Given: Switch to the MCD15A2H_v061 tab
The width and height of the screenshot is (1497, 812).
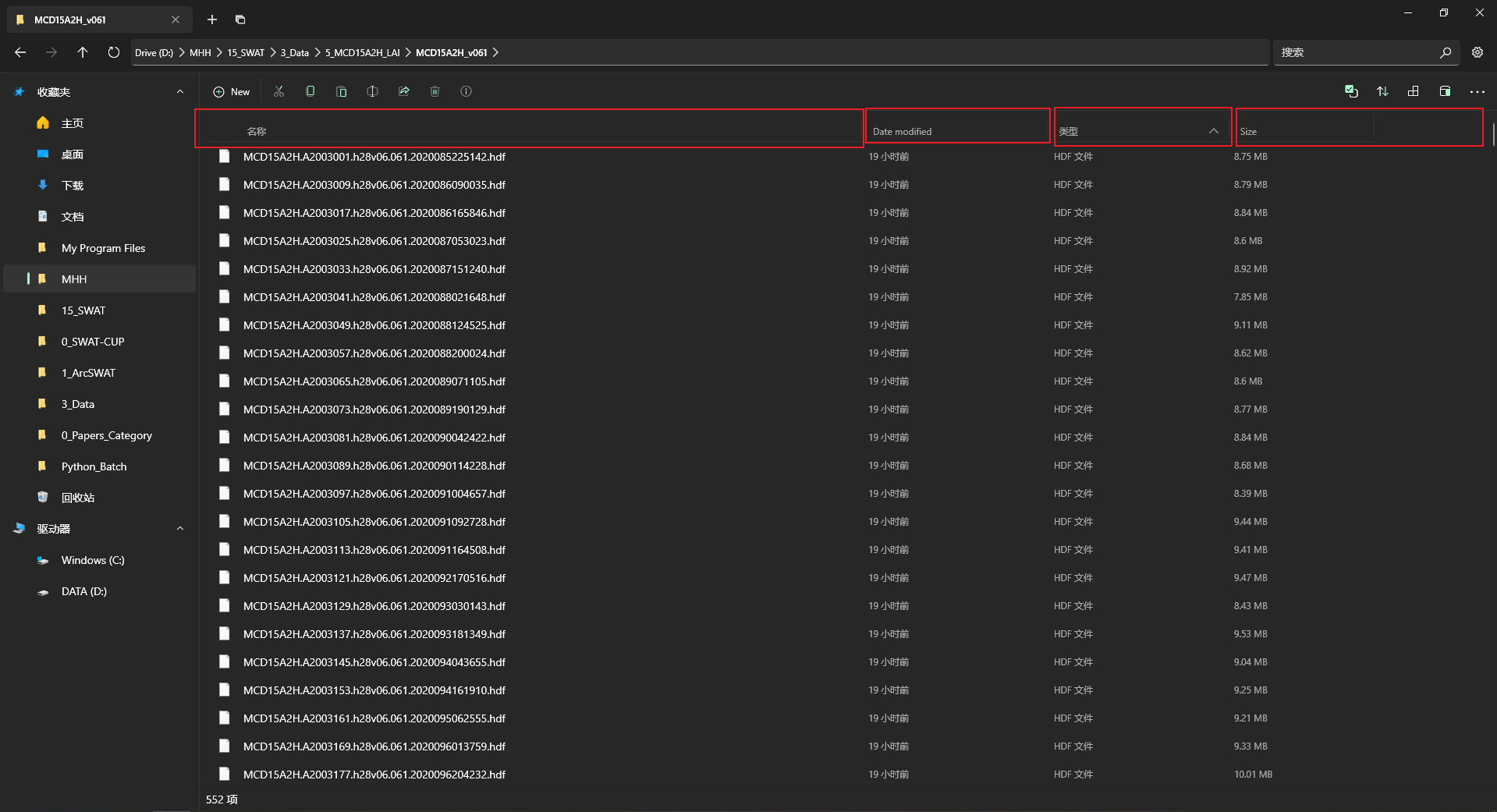Looking at the screenshot, I should [x=86, y=20].
